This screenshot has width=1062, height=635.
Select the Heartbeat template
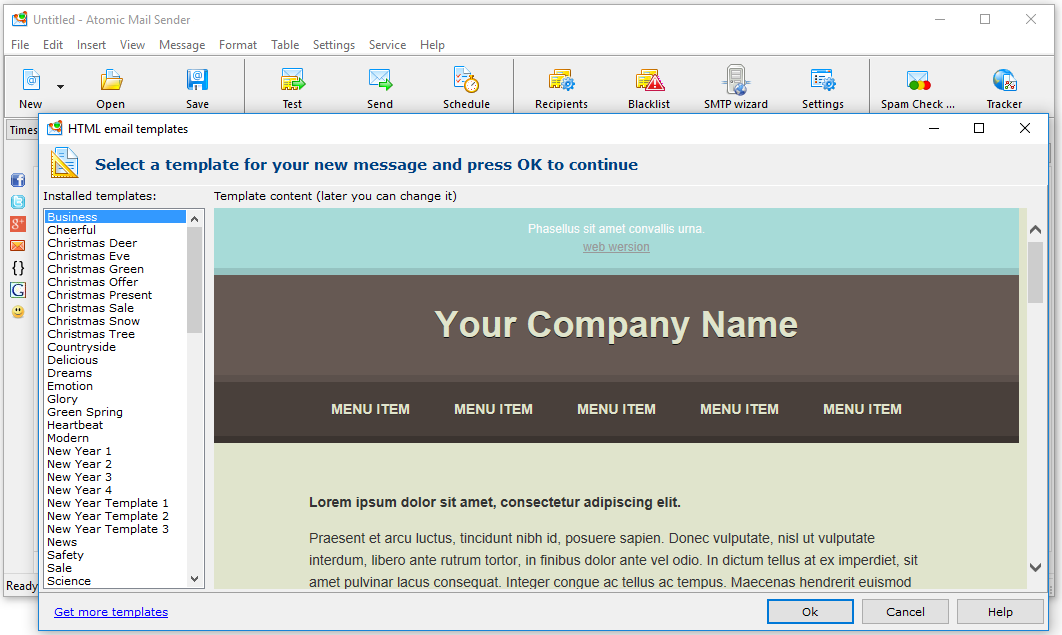(x=115, y=425)
